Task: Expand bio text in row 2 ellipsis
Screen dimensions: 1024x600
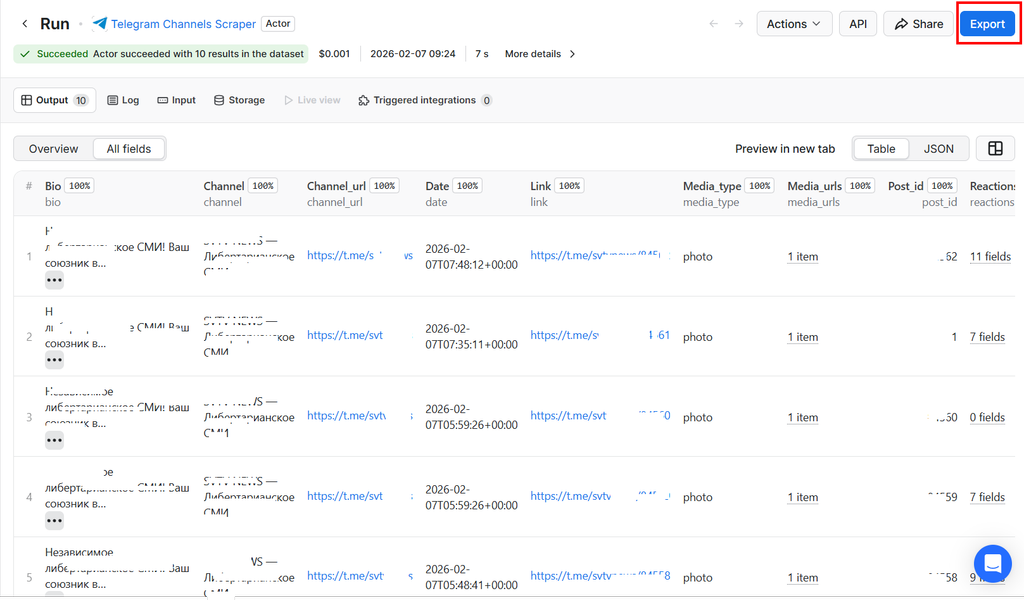Action: point(54,360)
